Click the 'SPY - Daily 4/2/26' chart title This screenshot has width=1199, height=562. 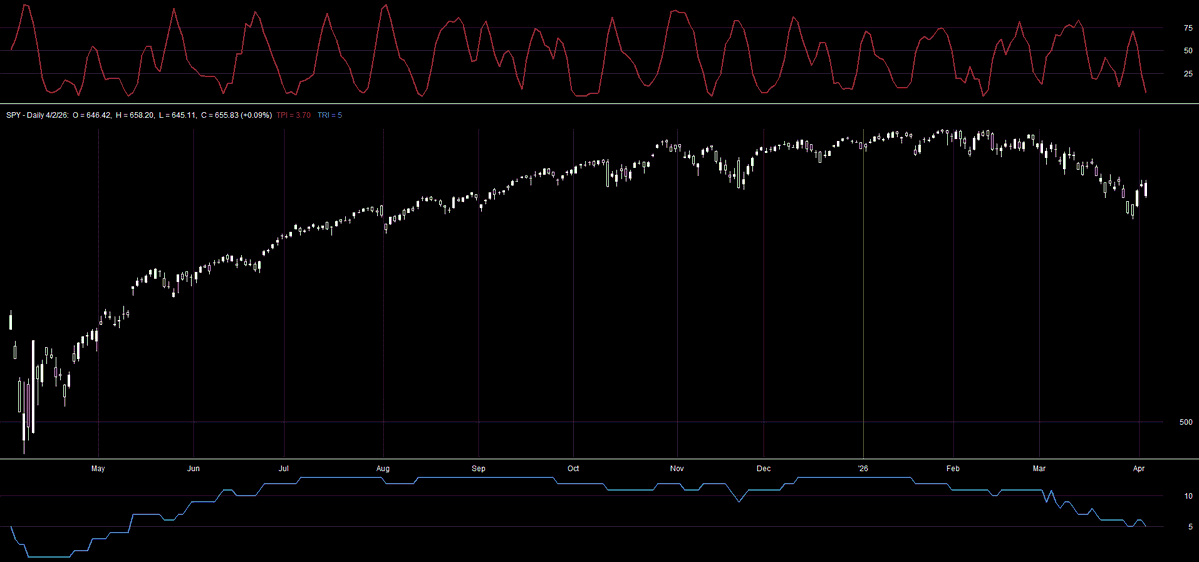[37, 115]
